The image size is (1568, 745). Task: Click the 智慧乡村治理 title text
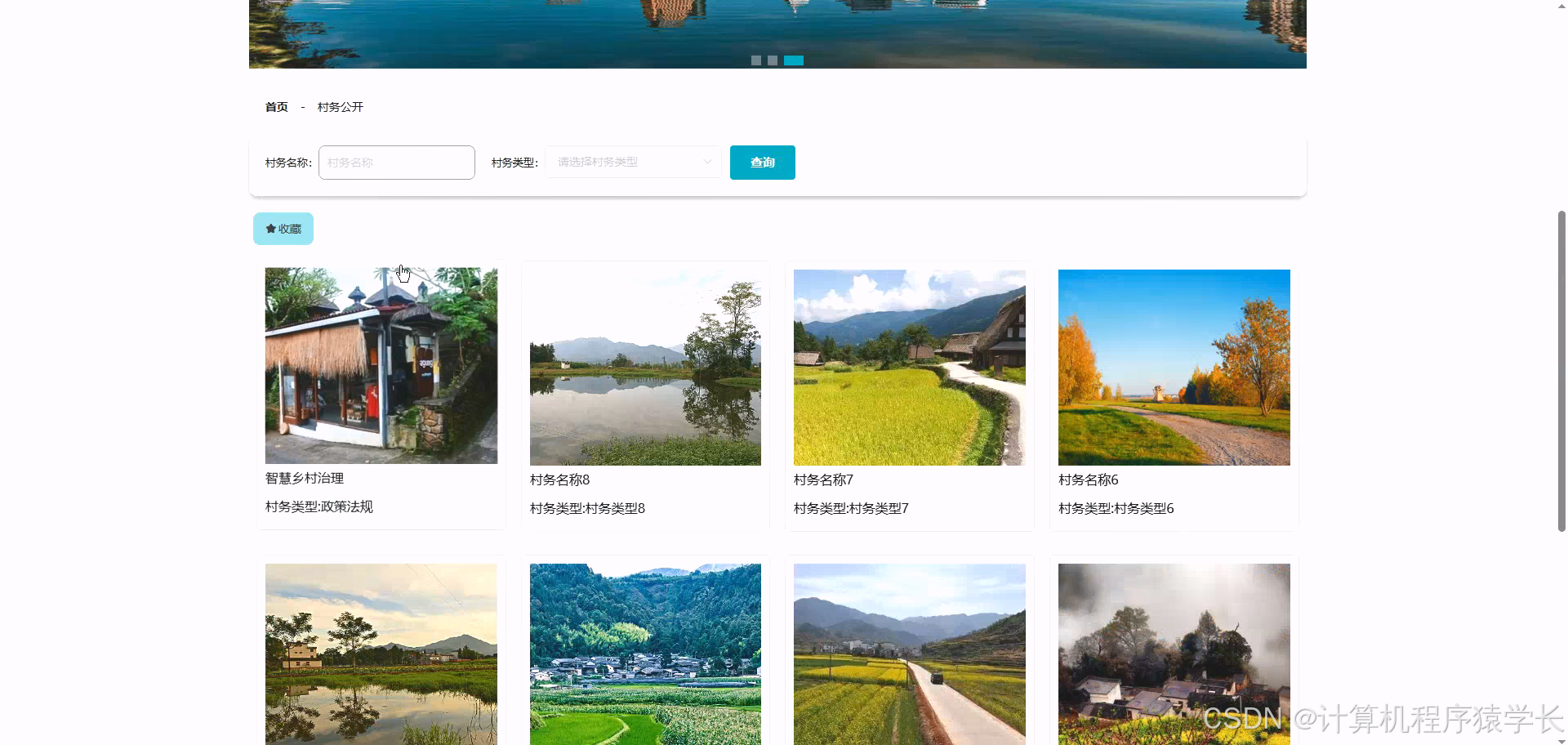[305, 478]
